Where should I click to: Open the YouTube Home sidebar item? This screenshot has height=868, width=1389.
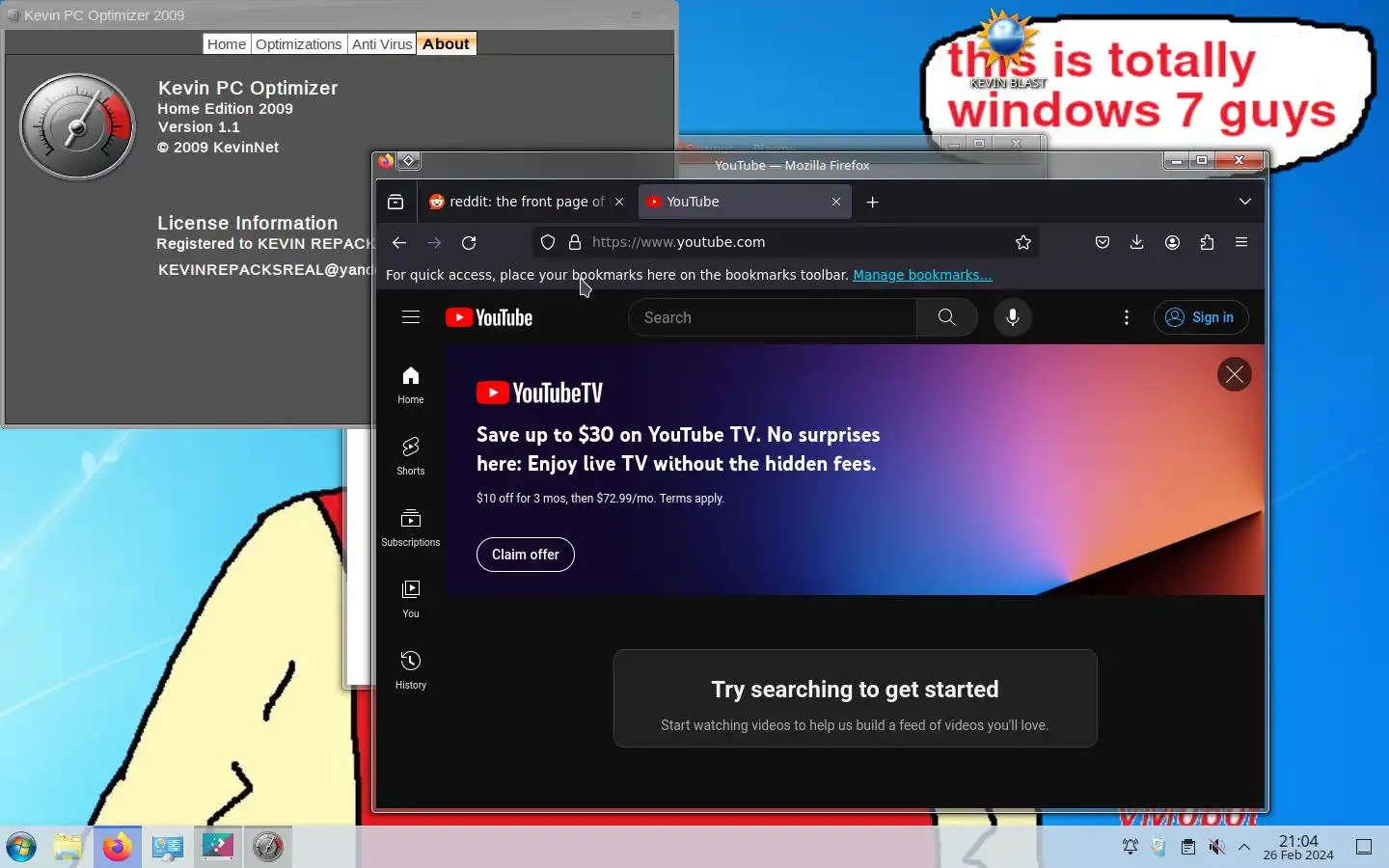pyautogui.click(x=411, y=385)
